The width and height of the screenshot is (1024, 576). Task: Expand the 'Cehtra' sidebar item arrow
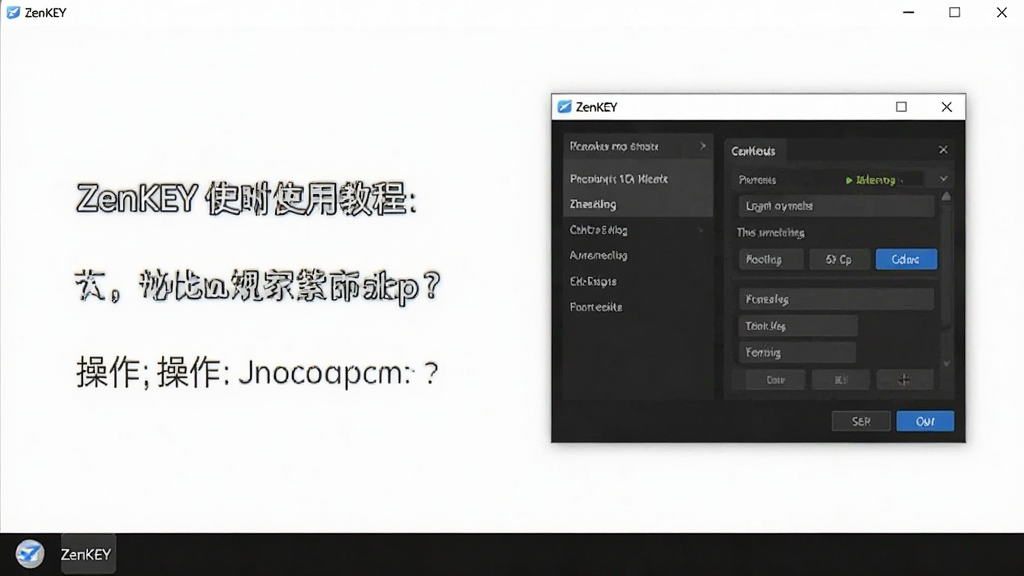click(x=701, y=230)
